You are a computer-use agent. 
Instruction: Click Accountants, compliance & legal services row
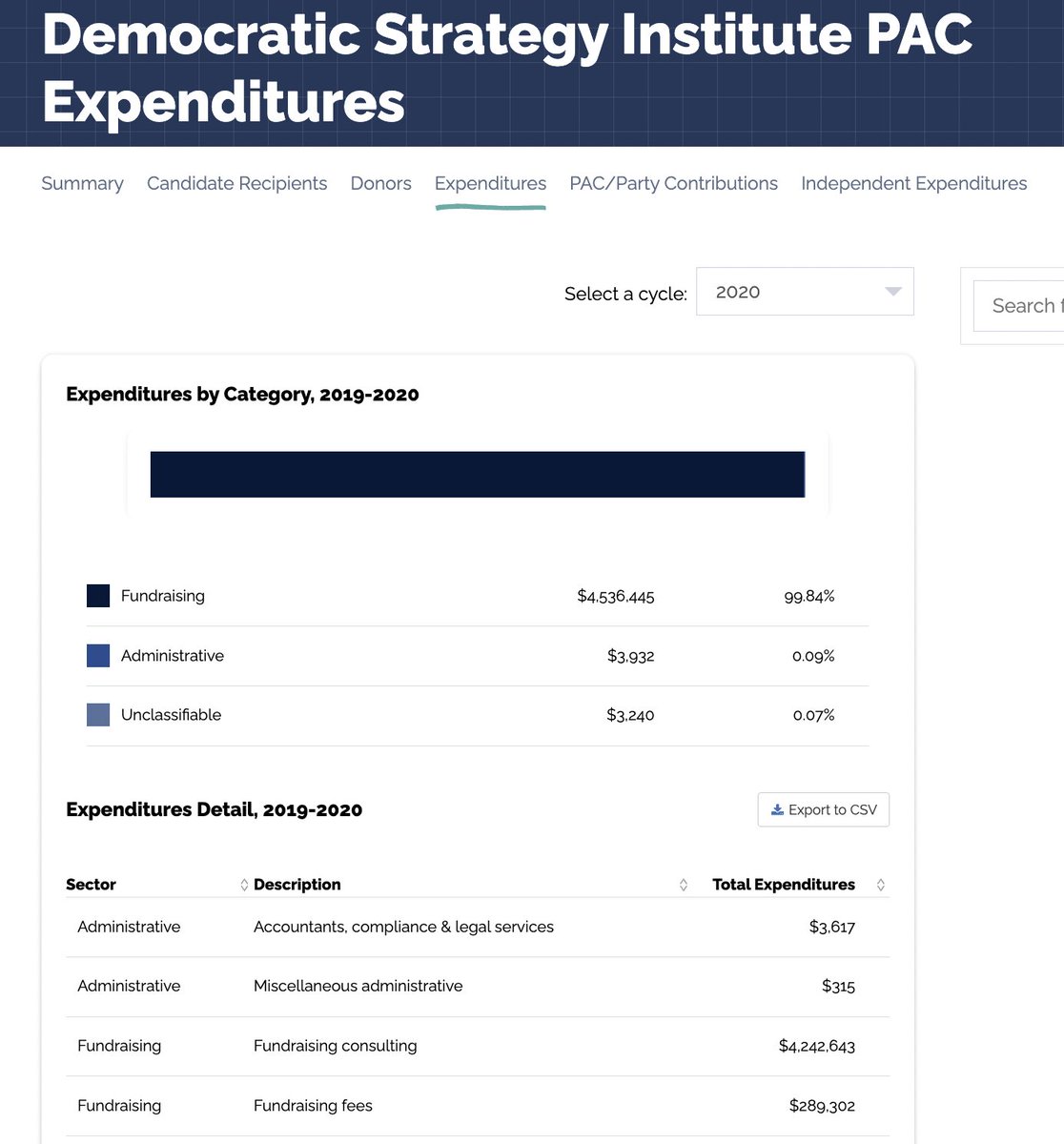(478, 927)
